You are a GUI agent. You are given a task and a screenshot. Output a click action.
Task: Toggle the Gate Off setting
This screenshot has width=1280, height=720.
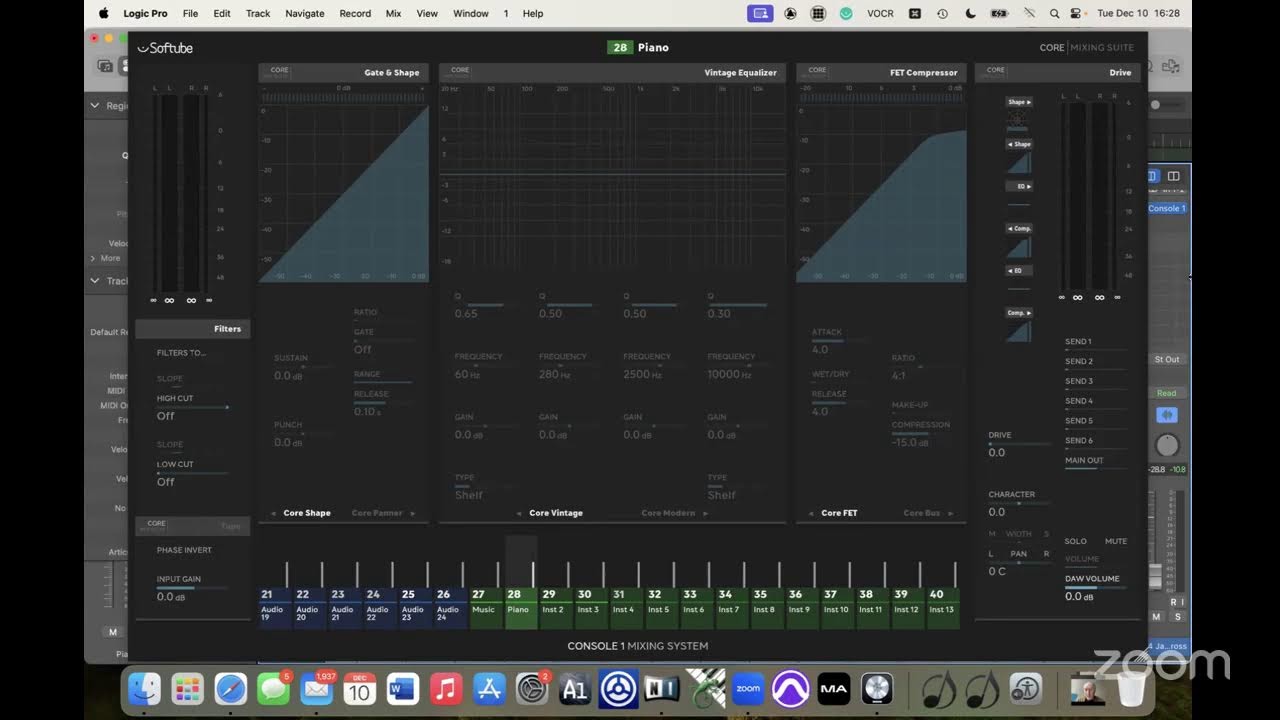pos(363,349)
